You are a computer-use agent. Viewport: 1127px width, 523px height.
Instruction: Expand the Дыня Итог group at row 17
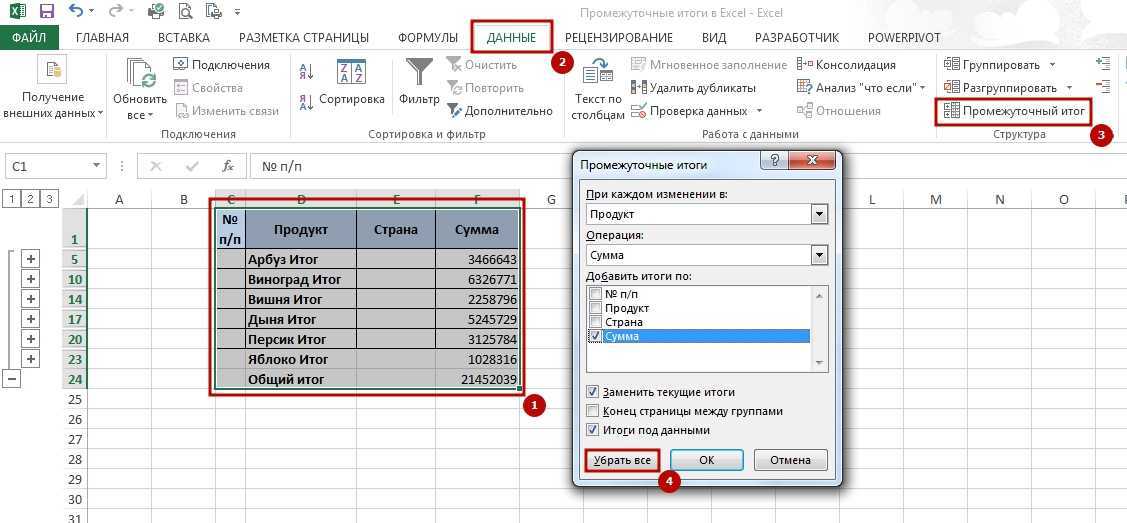point(31,319)
